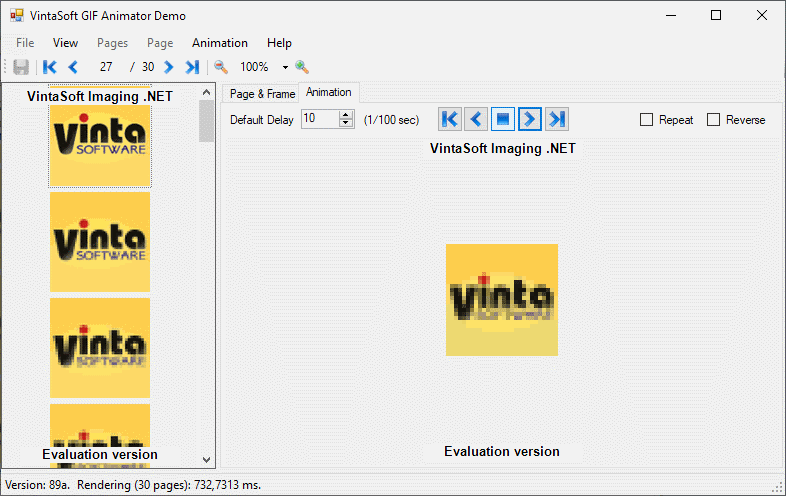
Task: Enable the Repeat checkbox
Action: (647, 120)
